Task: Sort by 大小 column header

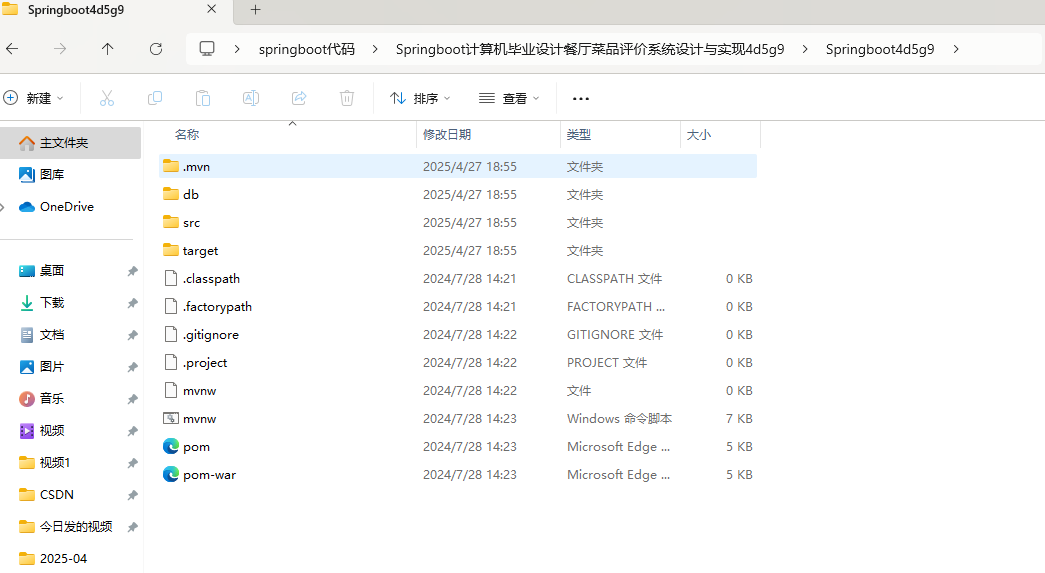Action: [698, 135]
